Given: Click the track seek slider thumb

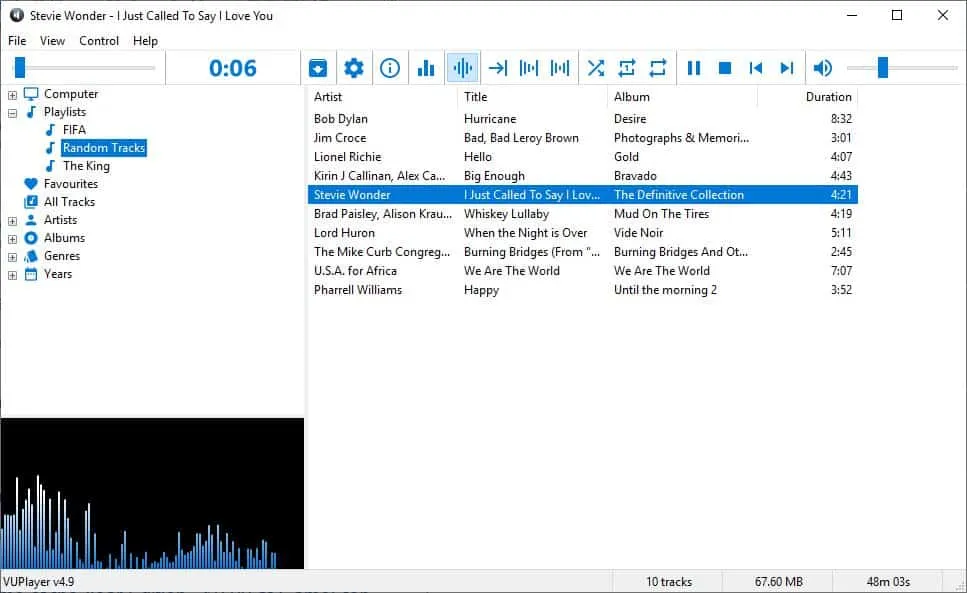Looking at the screenshot, I should [20, 68].
